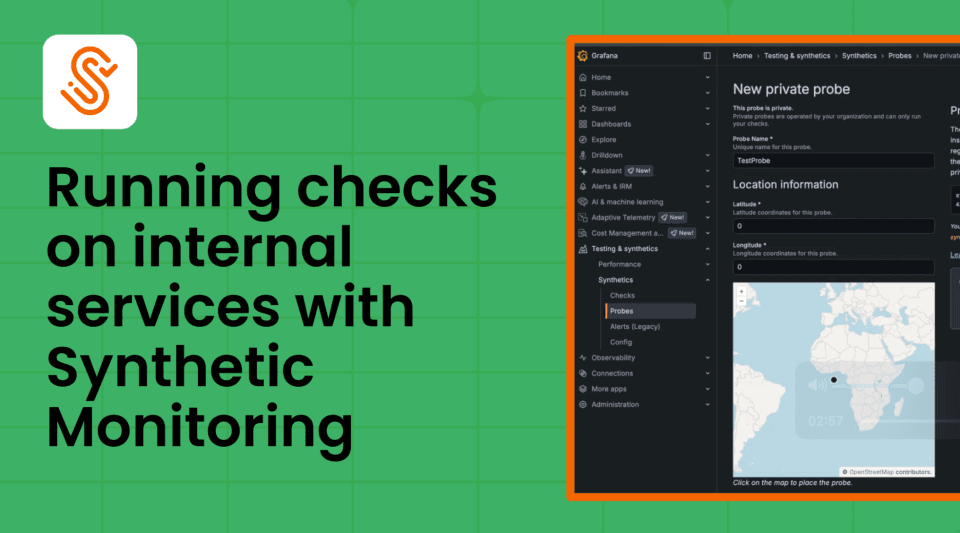Dock the sidebar menu panel icon
The image size is (960, 533).
pos(707,56)
